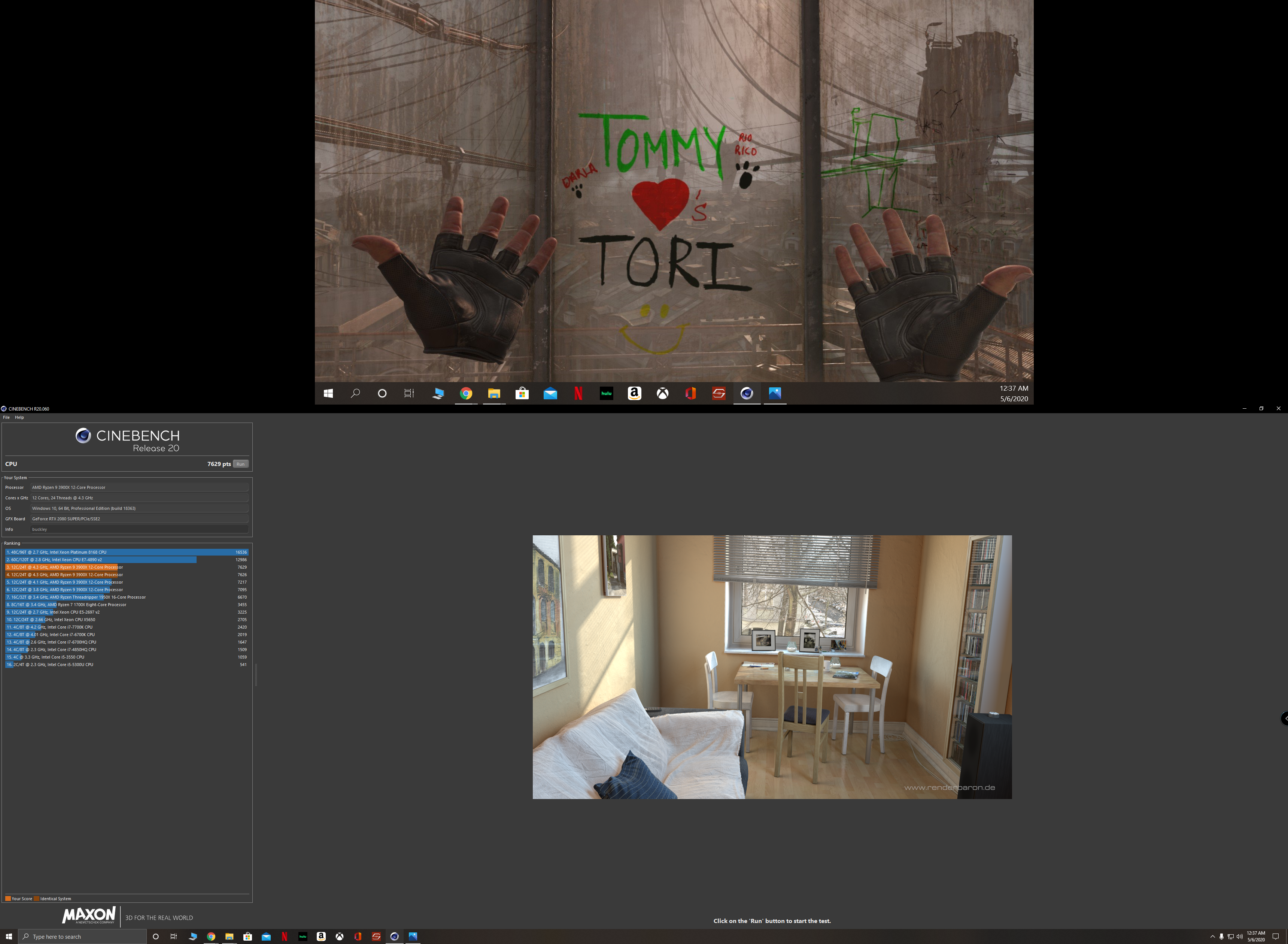This screenshot has height=944, width=1288.
Task: Open Start menu on the bottom taskbar
Action: [9, 937]
